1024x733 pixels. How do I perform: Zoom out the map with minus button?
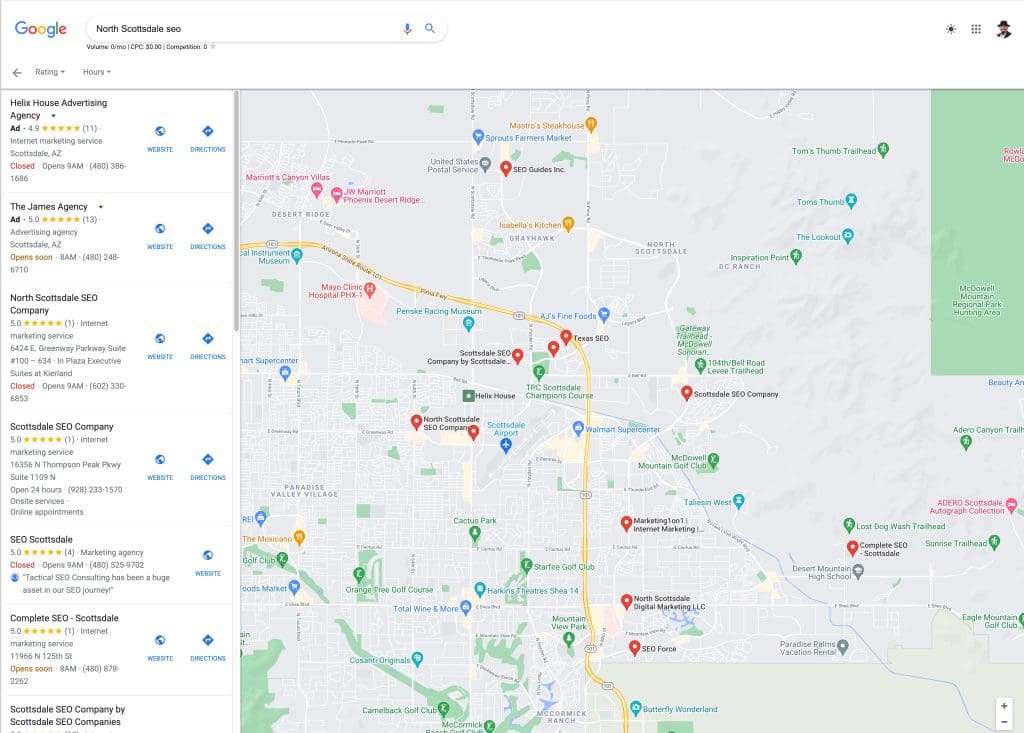(x=1004, y=722)
